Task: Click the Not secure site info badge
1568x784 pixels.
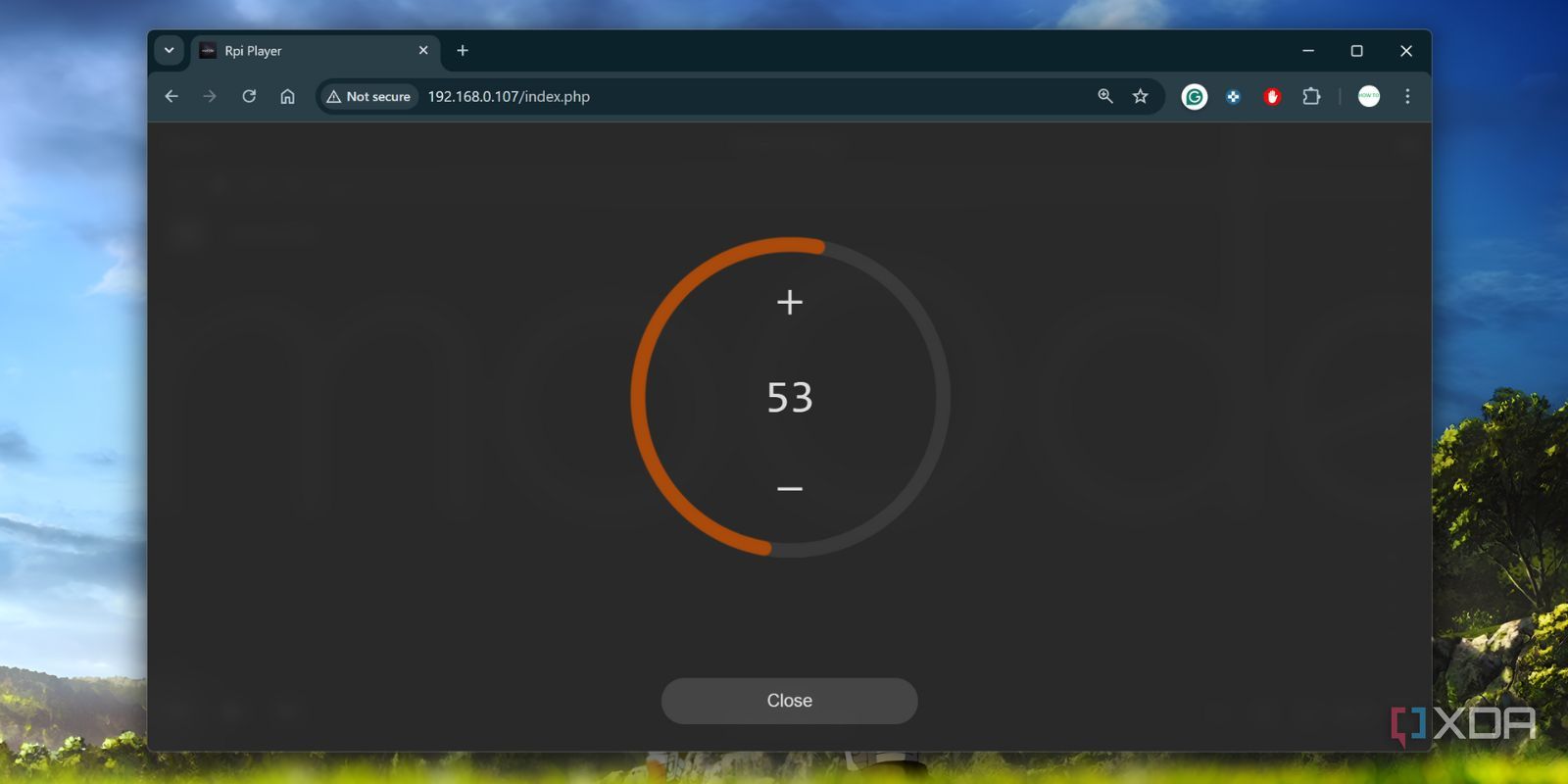Action: (x=369, y=96)
